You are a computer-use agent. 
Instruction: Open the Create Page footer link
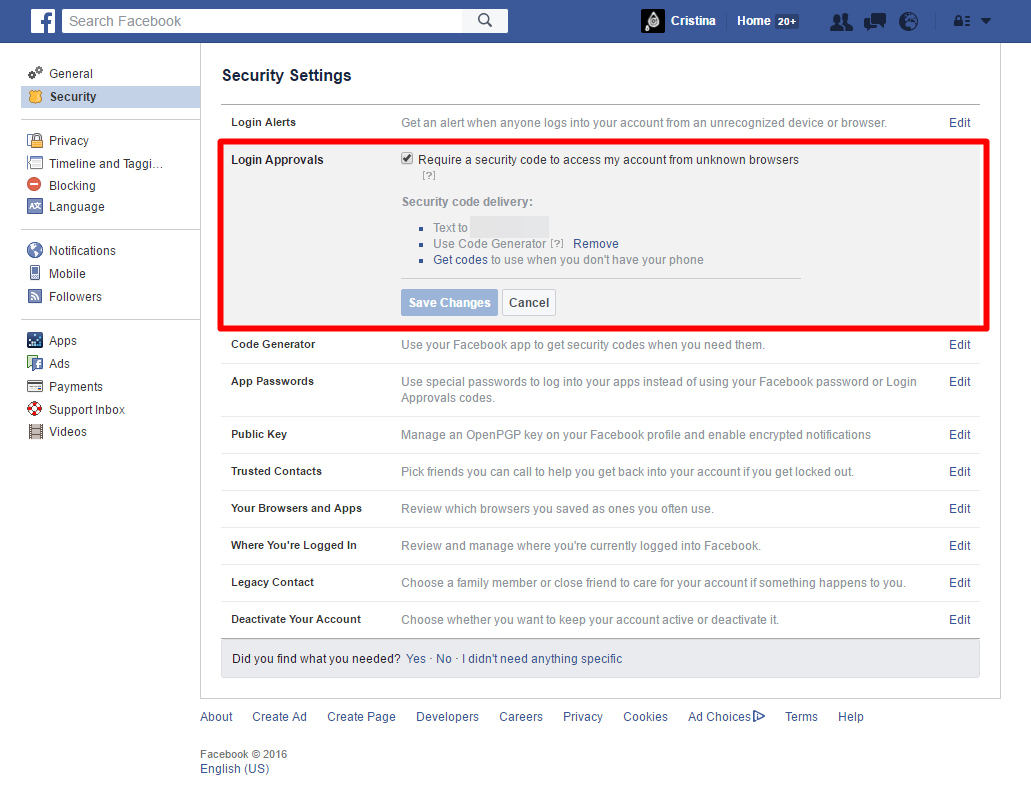click(x=362, y=717)
